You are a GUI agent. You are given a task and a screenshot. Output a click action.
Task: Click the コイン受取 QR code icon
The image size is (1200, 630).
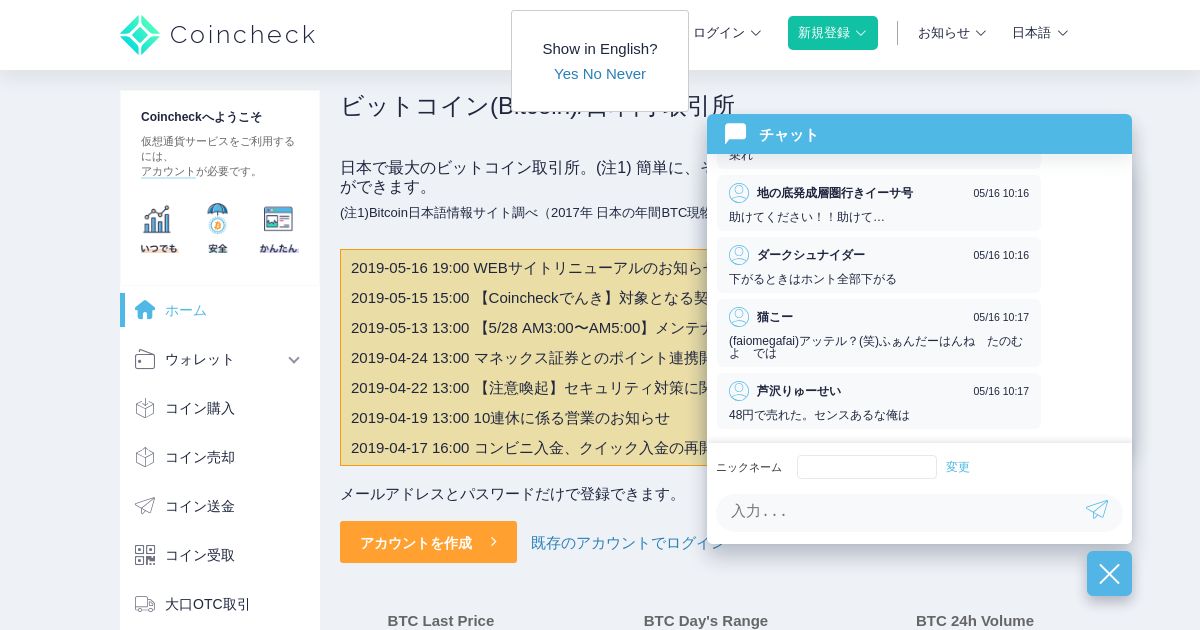[145, 555]
